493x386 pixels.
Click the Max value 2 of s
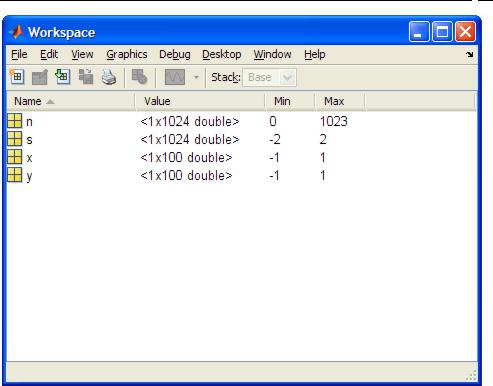(323, 140)
